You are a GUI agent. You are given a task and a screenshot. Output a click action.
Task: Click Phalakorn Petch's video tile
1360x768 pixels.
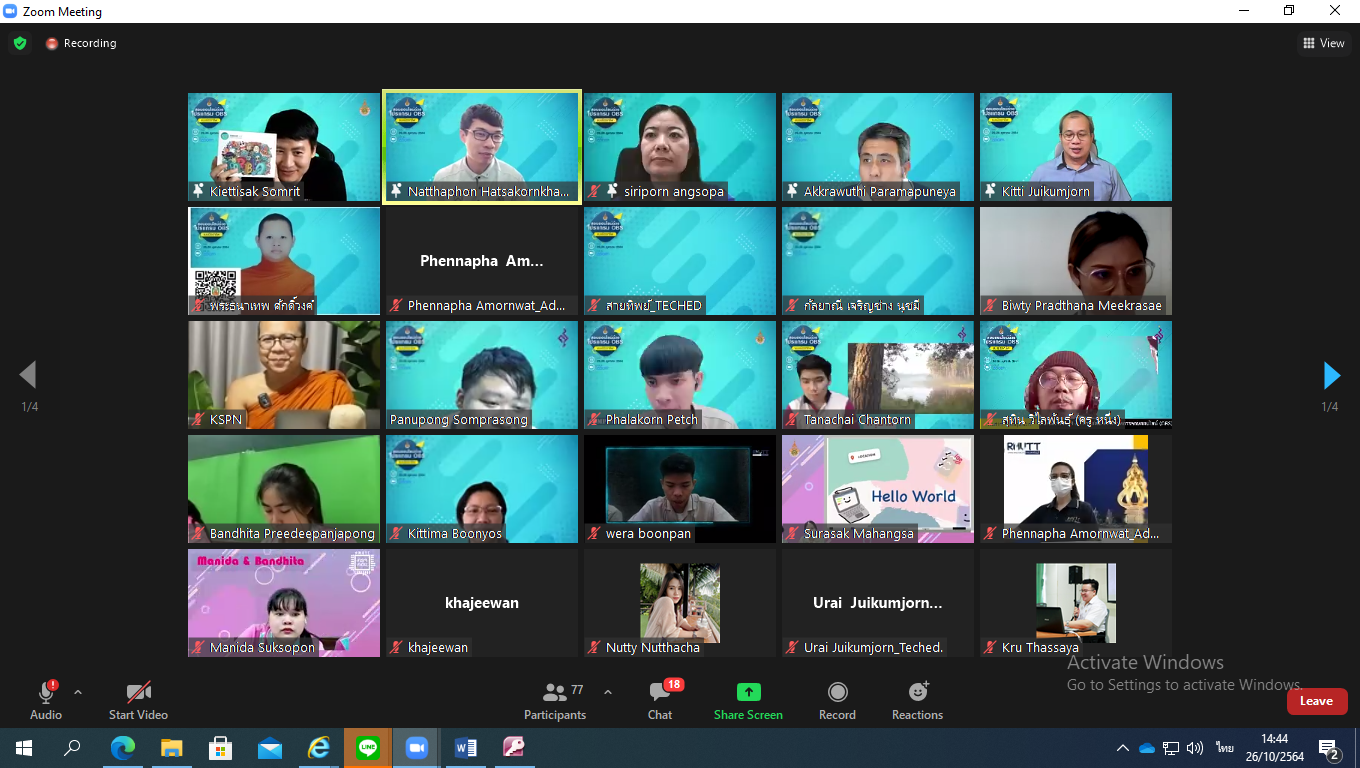(x=680, y=375)
